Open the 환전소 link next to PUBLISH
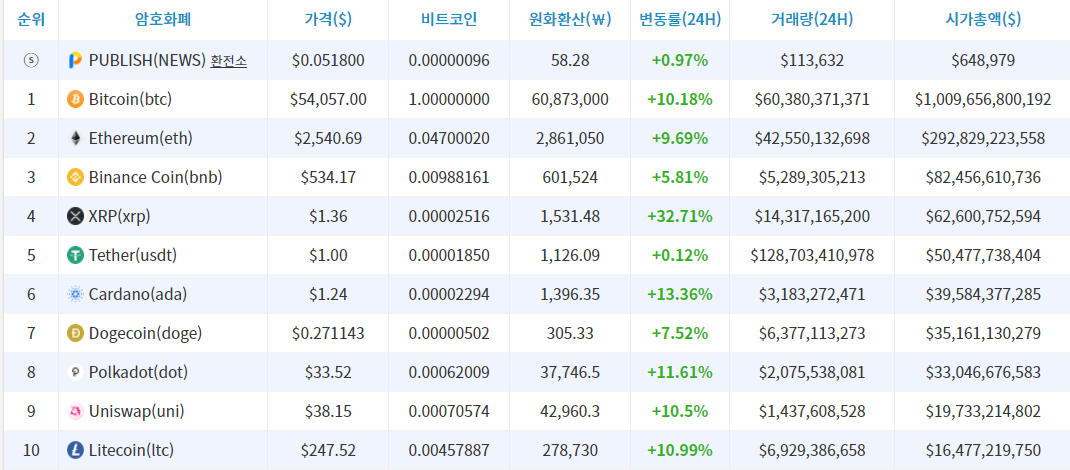1070x470 pixels. click(x=229, y=61)
